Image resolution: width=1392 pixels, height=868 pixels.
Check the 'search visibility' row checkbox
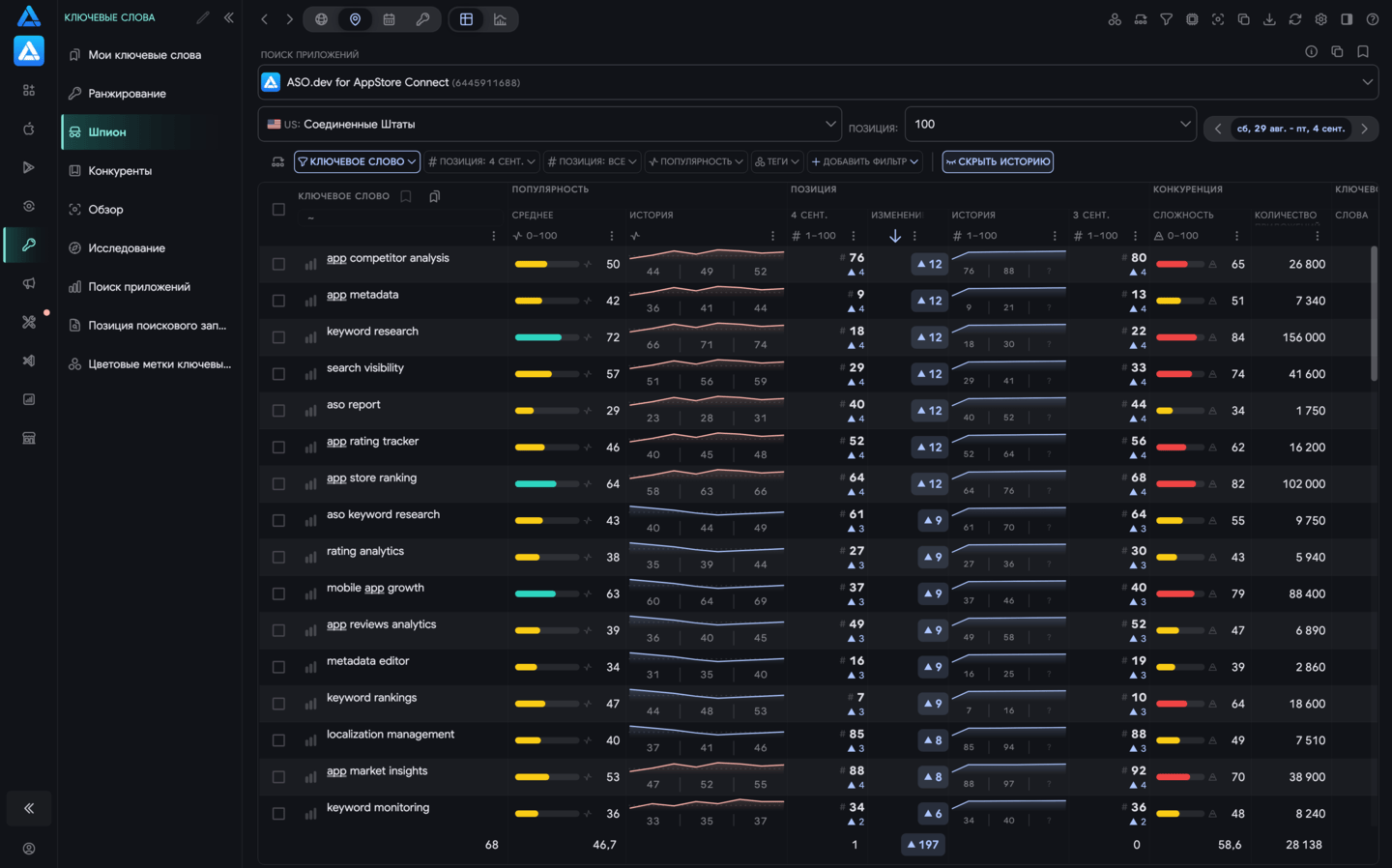pyautogui.click(x=278, y=374)
